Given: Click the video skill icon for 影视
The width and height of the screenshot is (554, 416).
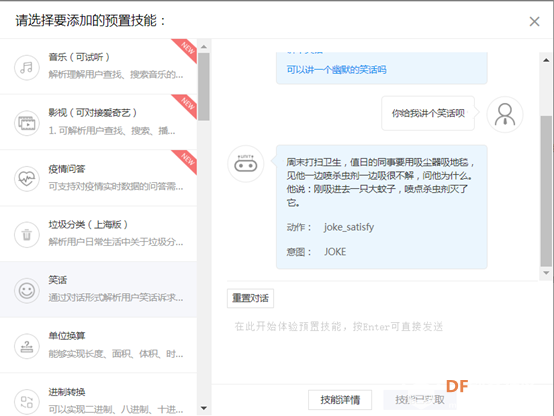Looking at the screenshot, I should pyautogui.click(x=27, y=123).
